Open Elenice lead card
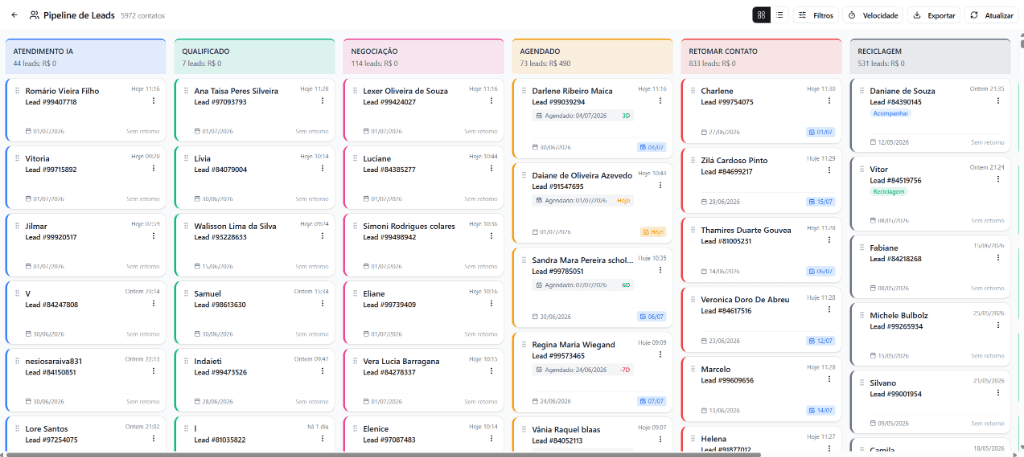The height and width of the screenshot is (457, 1024). [423, 433]
